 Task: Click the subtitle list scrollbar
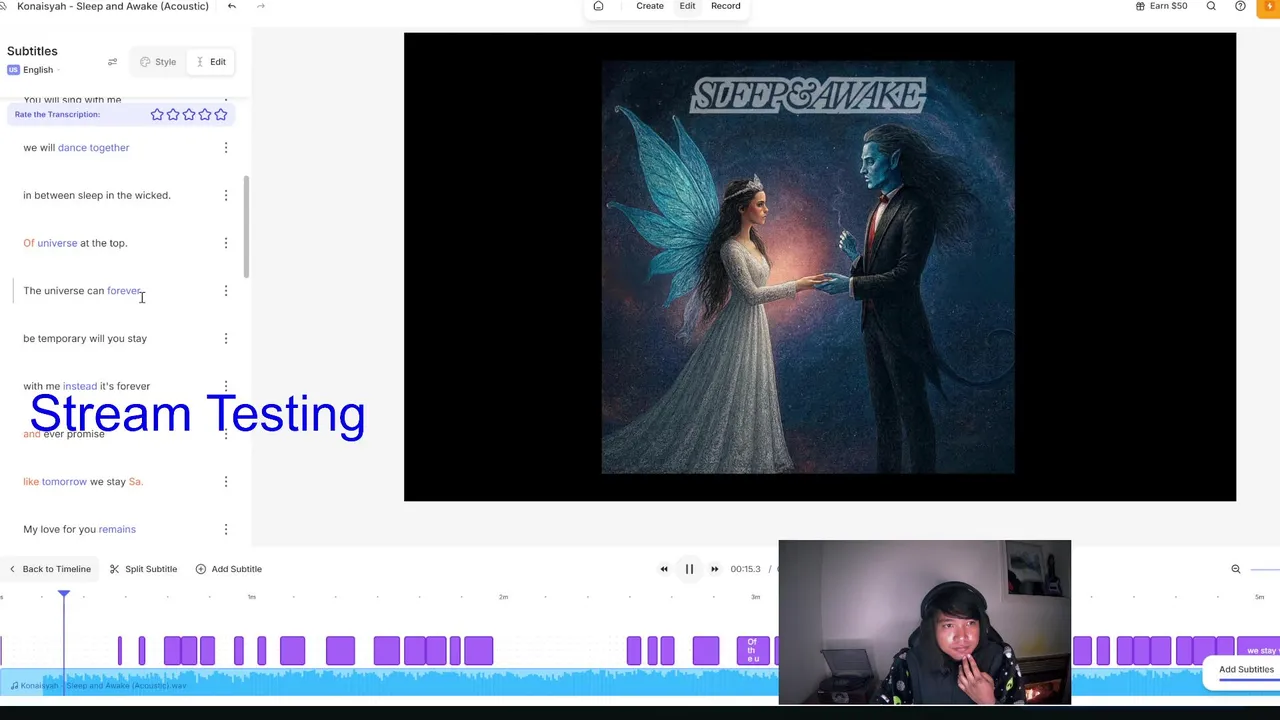pos(246,227)
